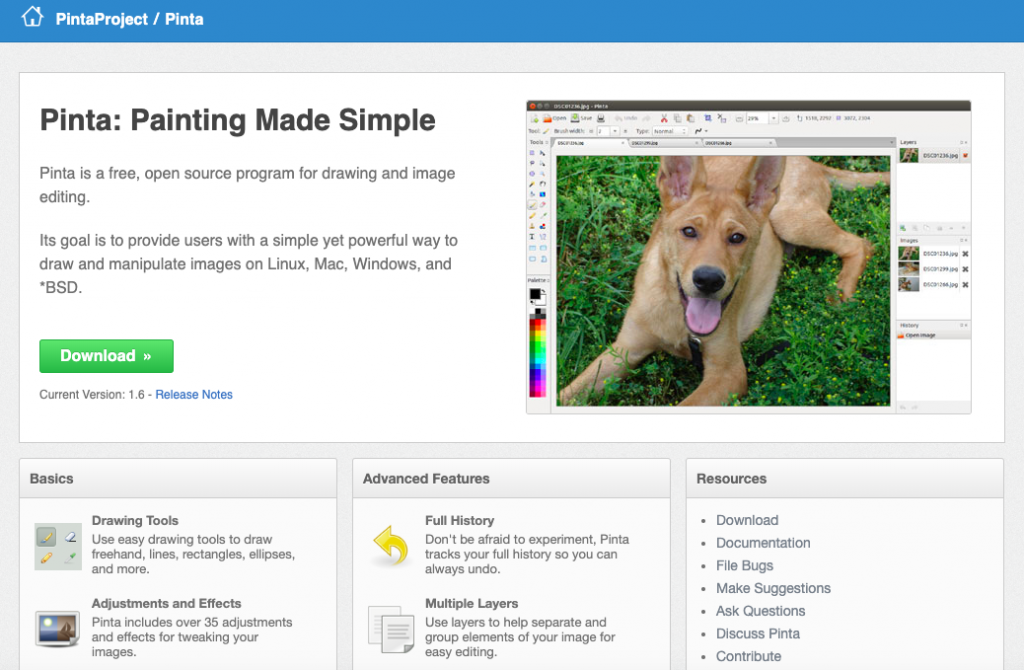Viewport: 1024px width, 670px height.
Task: Open the Ask Questions resource link
Action: point(760,611)
